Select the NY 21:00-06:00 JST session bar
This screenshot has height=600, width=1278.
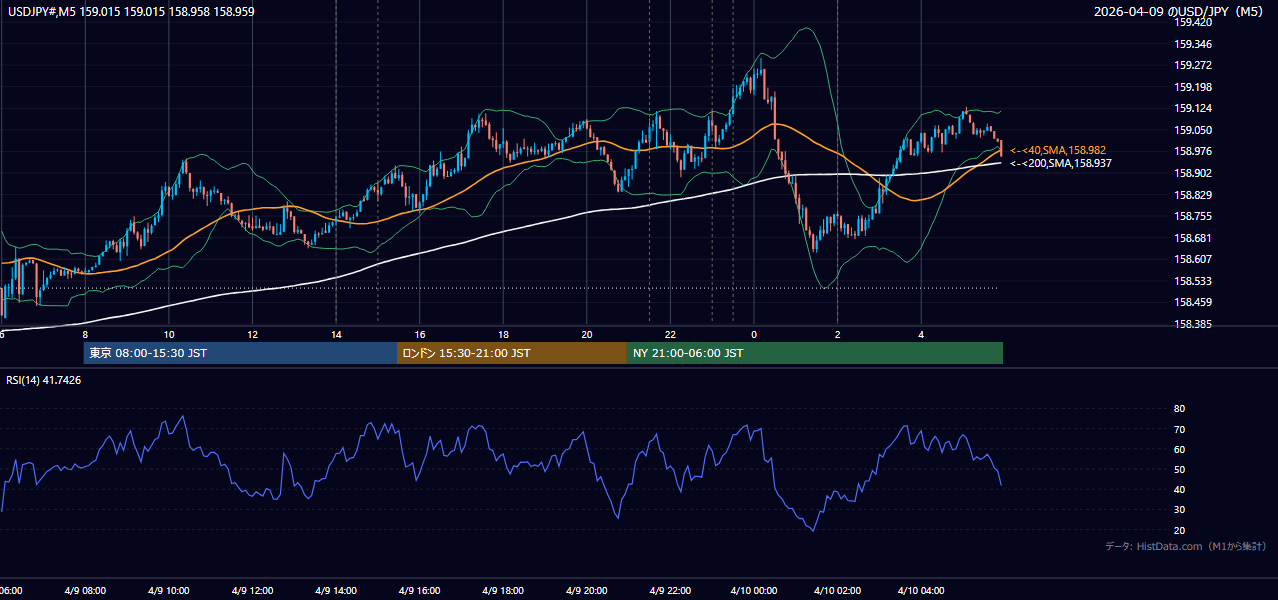[x=815, y=353]
